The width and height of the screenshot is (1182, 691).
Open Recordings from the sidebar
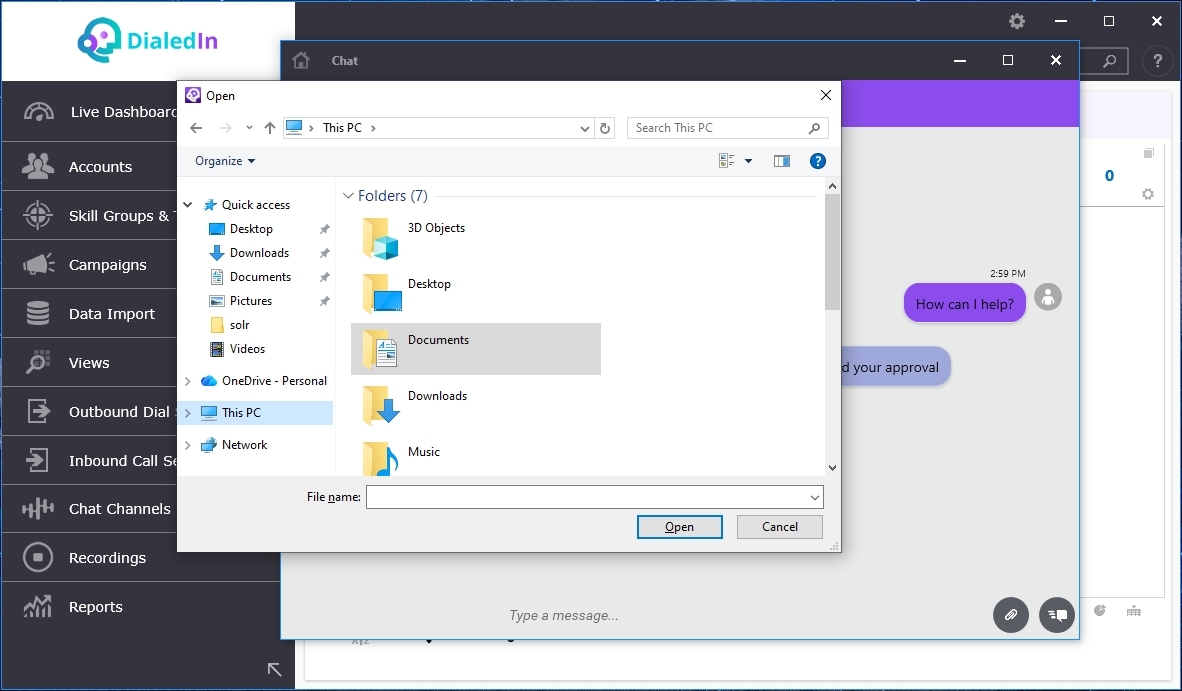tap(107, 558)
